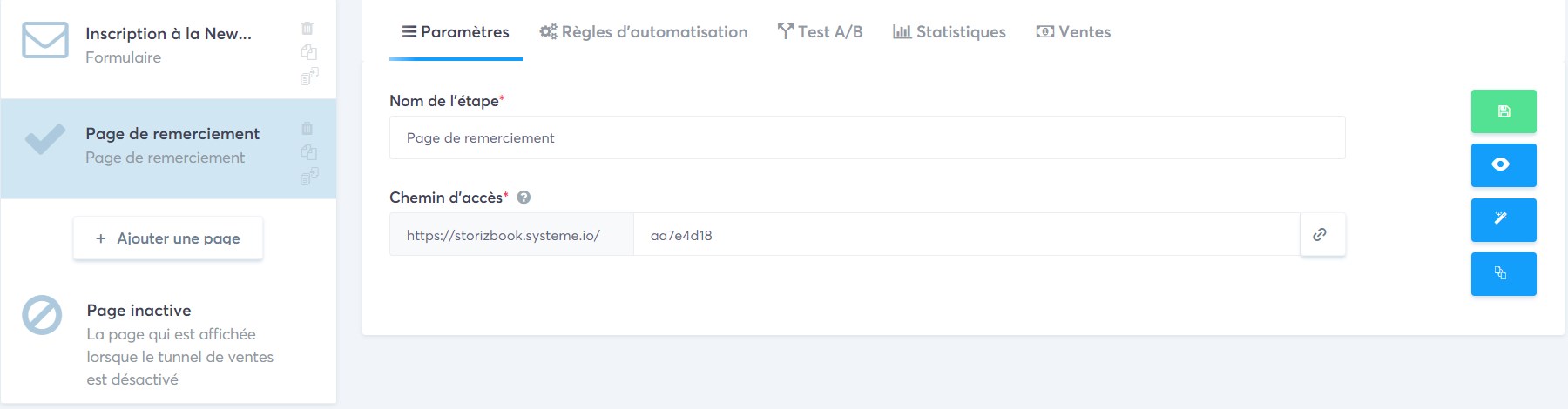This screenshot has height=409, width=1568.
Task: Click the bottom blue copy-page button
Action: [1504, 274]
